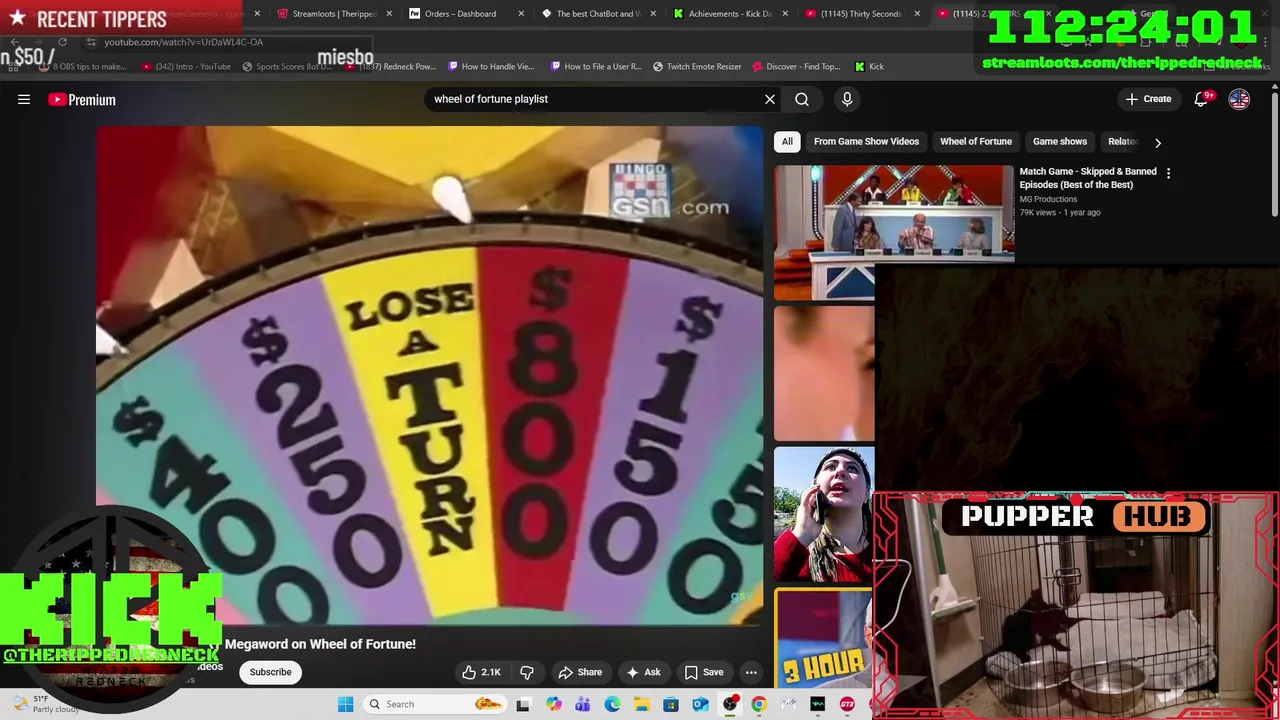Select the Wheel of Fortune chip
The width and height of the screenshot is (1280, 720).
coord(976,142)
